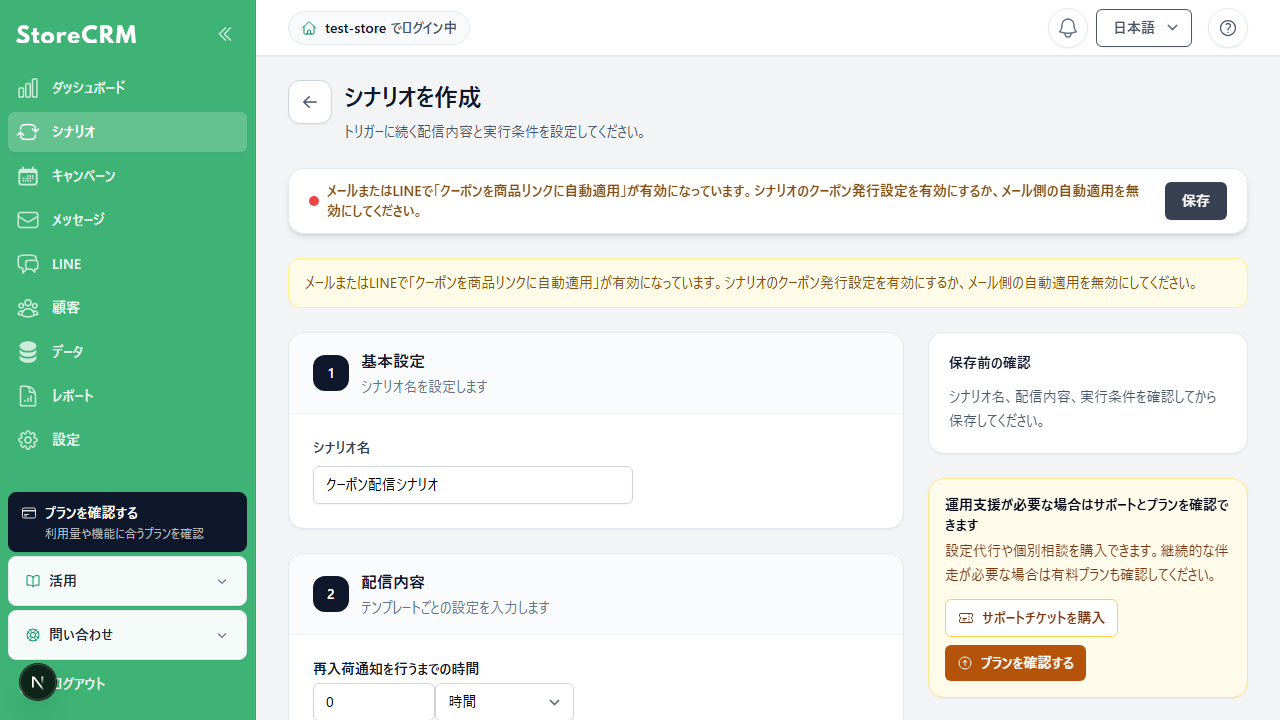Click the ticket icon in support button

[966, 618]
